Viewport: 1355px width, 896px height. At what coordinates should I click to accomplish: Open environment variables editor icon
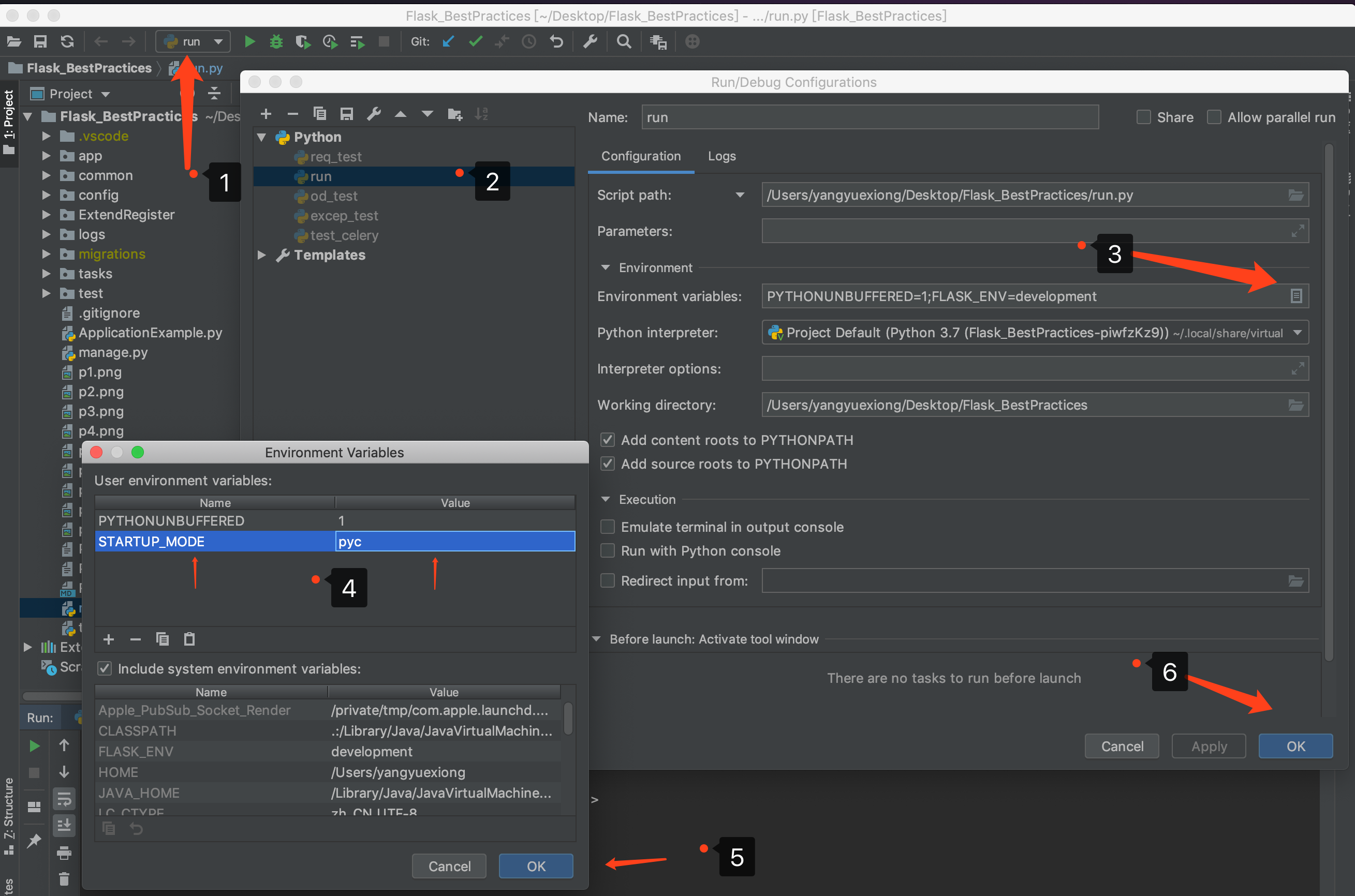[x=1295, y=296]
